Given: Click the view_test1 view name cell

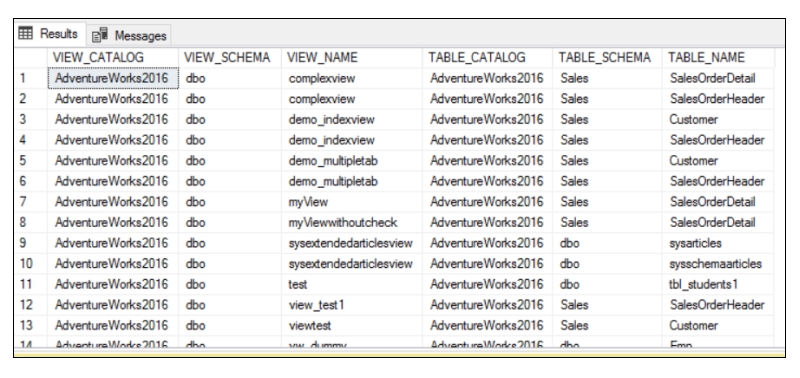Looking at the screenshot, I should click(x=352, y=305).
